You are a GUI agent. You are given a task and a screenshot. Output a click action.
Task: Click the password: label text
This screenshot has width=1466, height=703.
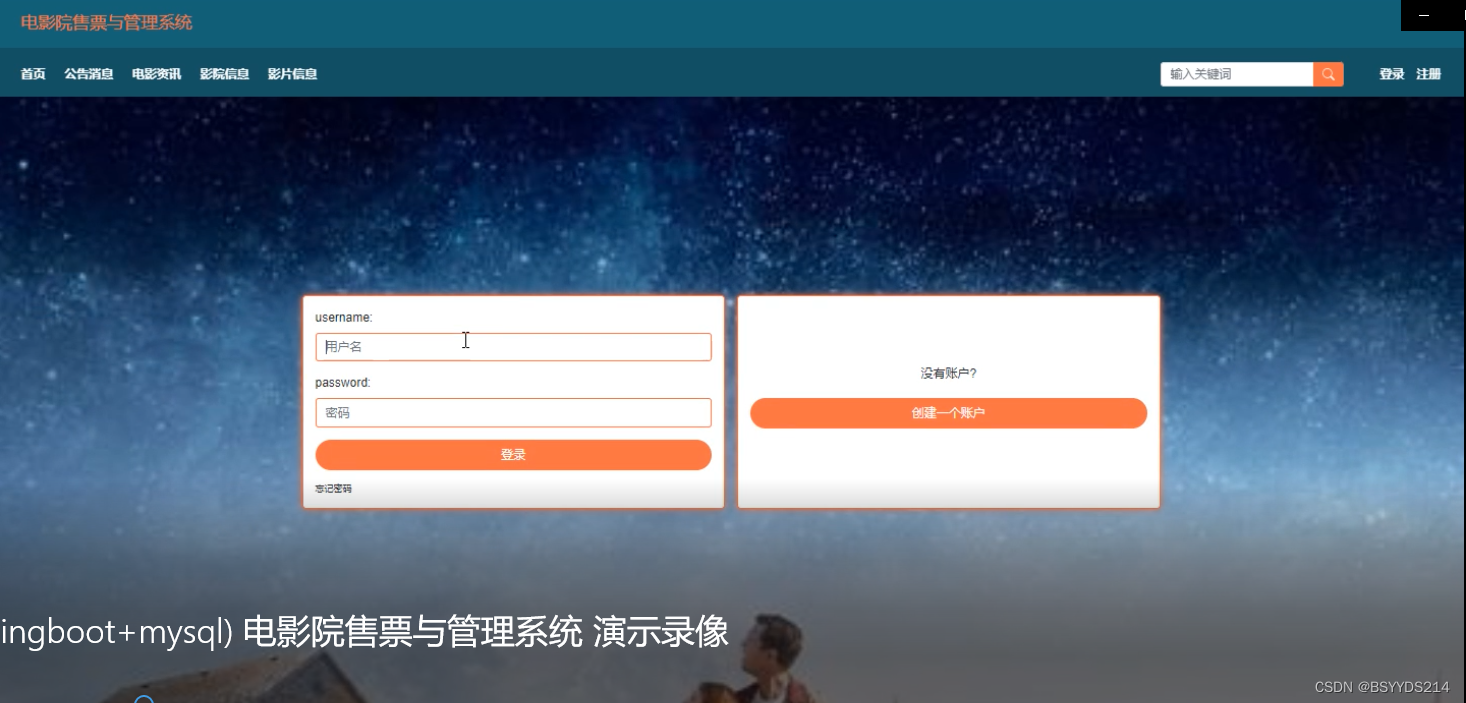343,382
